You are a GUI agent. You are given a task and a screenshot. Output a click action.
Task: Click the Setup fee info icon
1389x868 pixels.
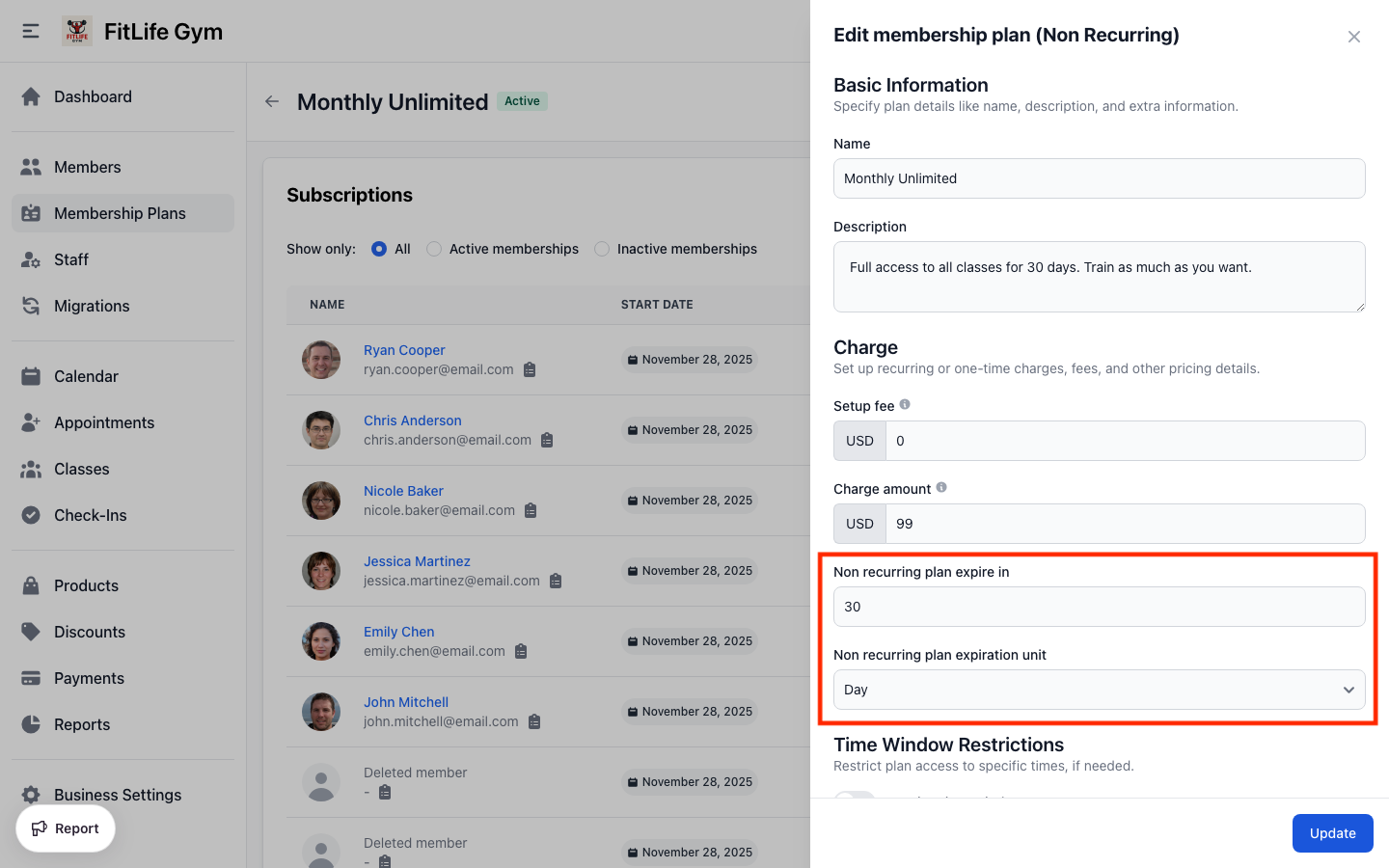pos(905,404)
